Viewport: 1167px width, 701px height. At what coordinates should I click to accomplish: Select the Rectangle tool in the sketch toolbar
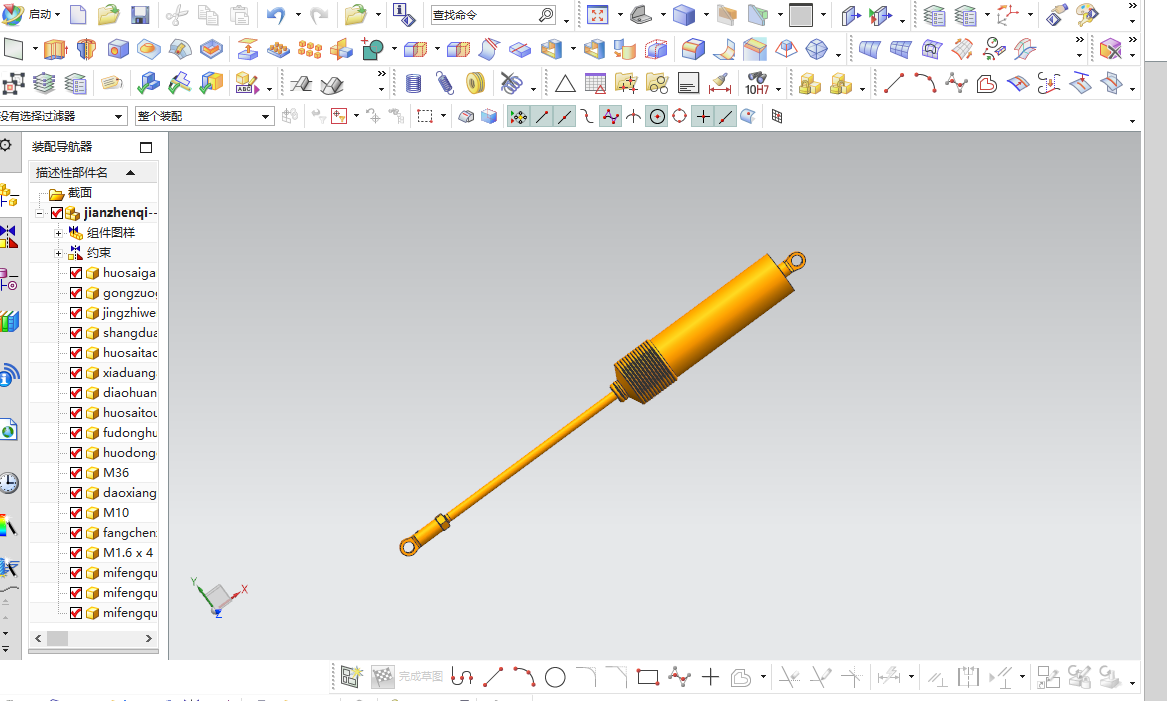pyautogui.click(x=648, y=677)
